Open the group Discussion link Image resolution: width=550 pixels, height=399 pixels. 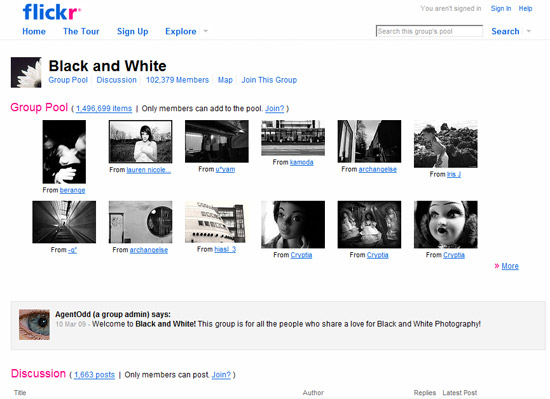(116, 80)
